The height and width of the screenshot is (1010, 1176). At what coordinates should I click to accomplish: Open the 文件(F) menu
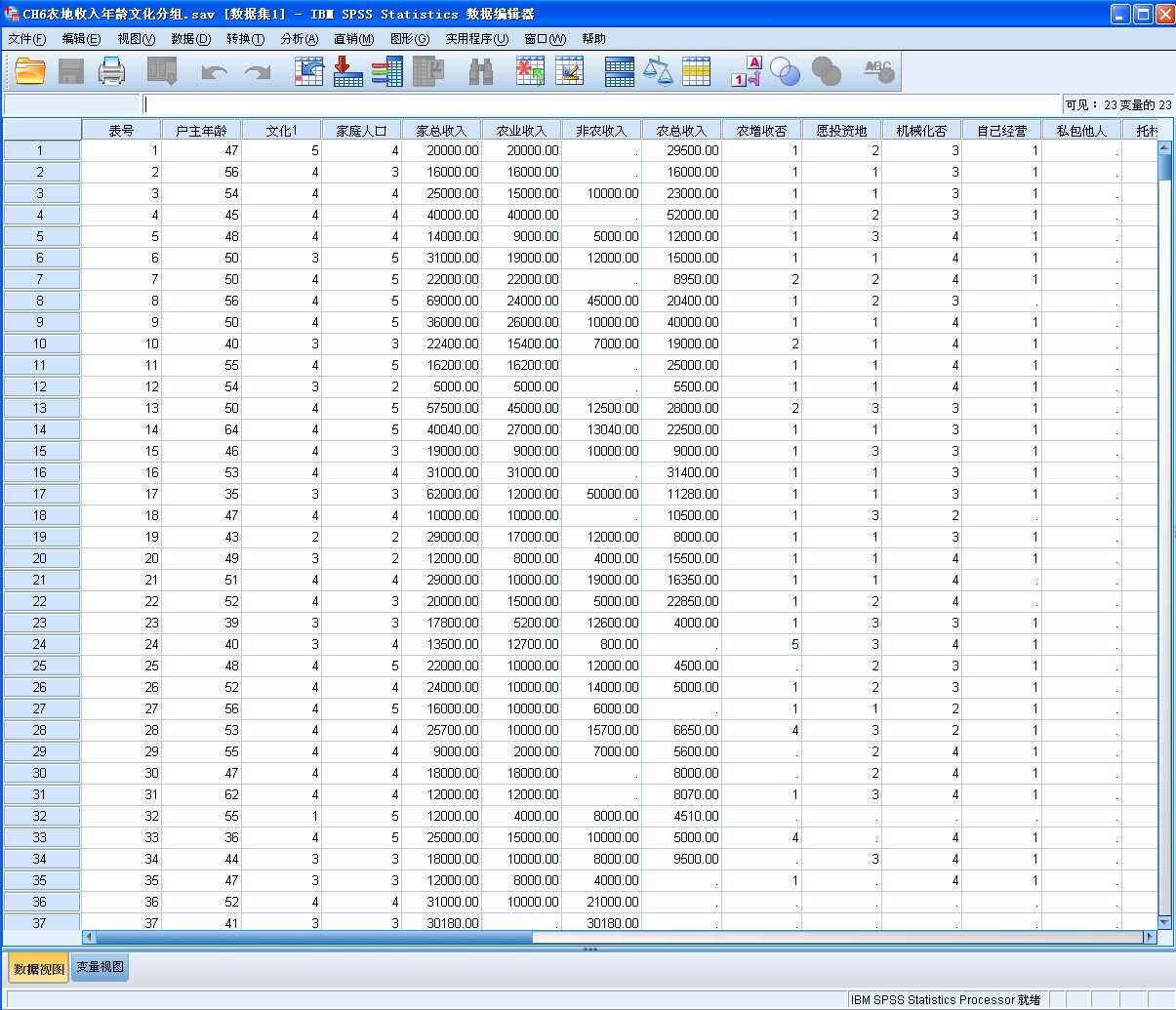27,39
